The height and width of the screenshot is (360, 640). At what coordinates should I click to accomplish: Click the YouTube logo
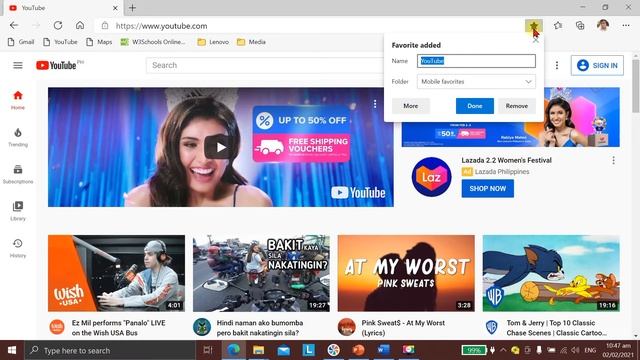56,65
